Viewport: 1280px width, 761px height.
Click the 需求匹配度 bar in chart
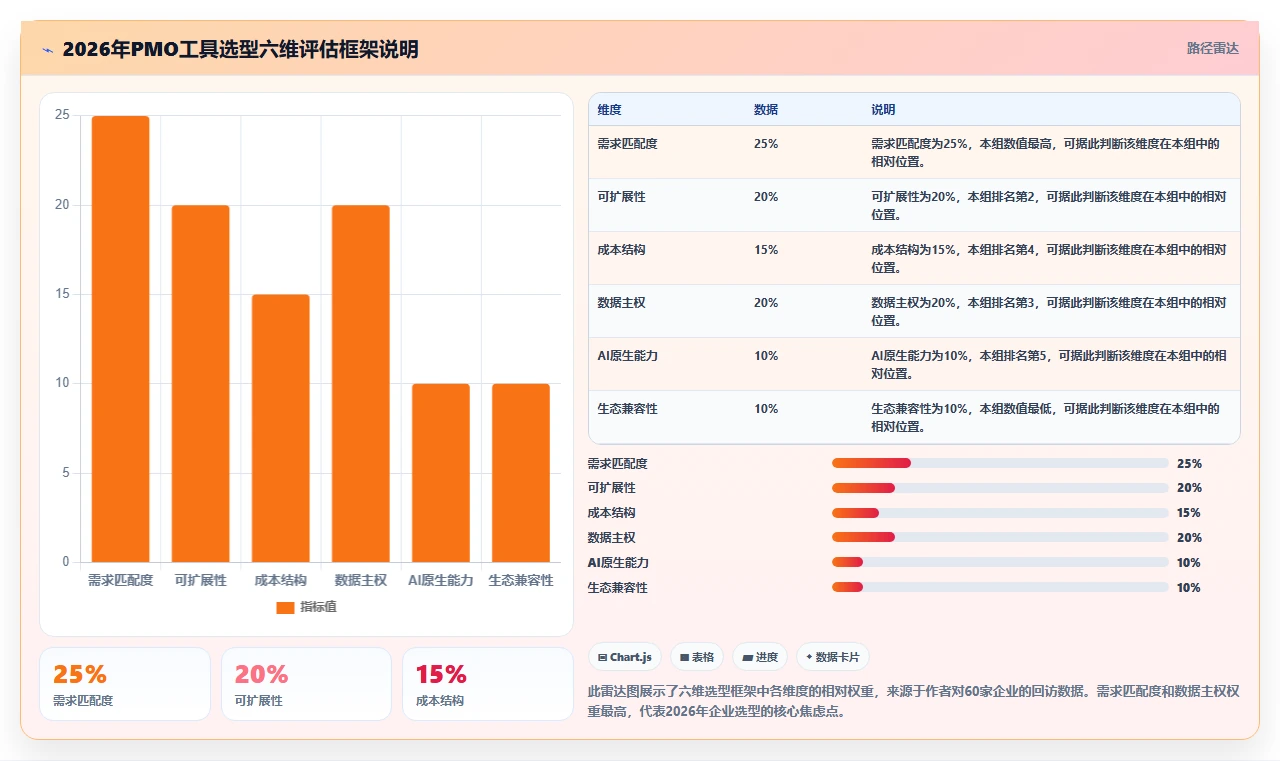120,339
